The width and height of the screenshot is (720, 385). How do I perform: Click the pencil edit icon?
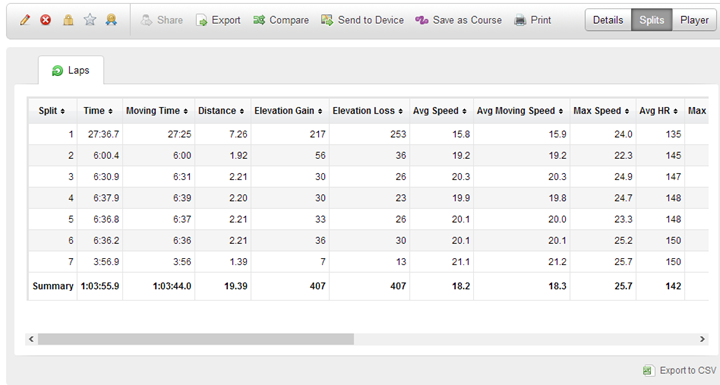pyautogui.click(x=25, y=20)
